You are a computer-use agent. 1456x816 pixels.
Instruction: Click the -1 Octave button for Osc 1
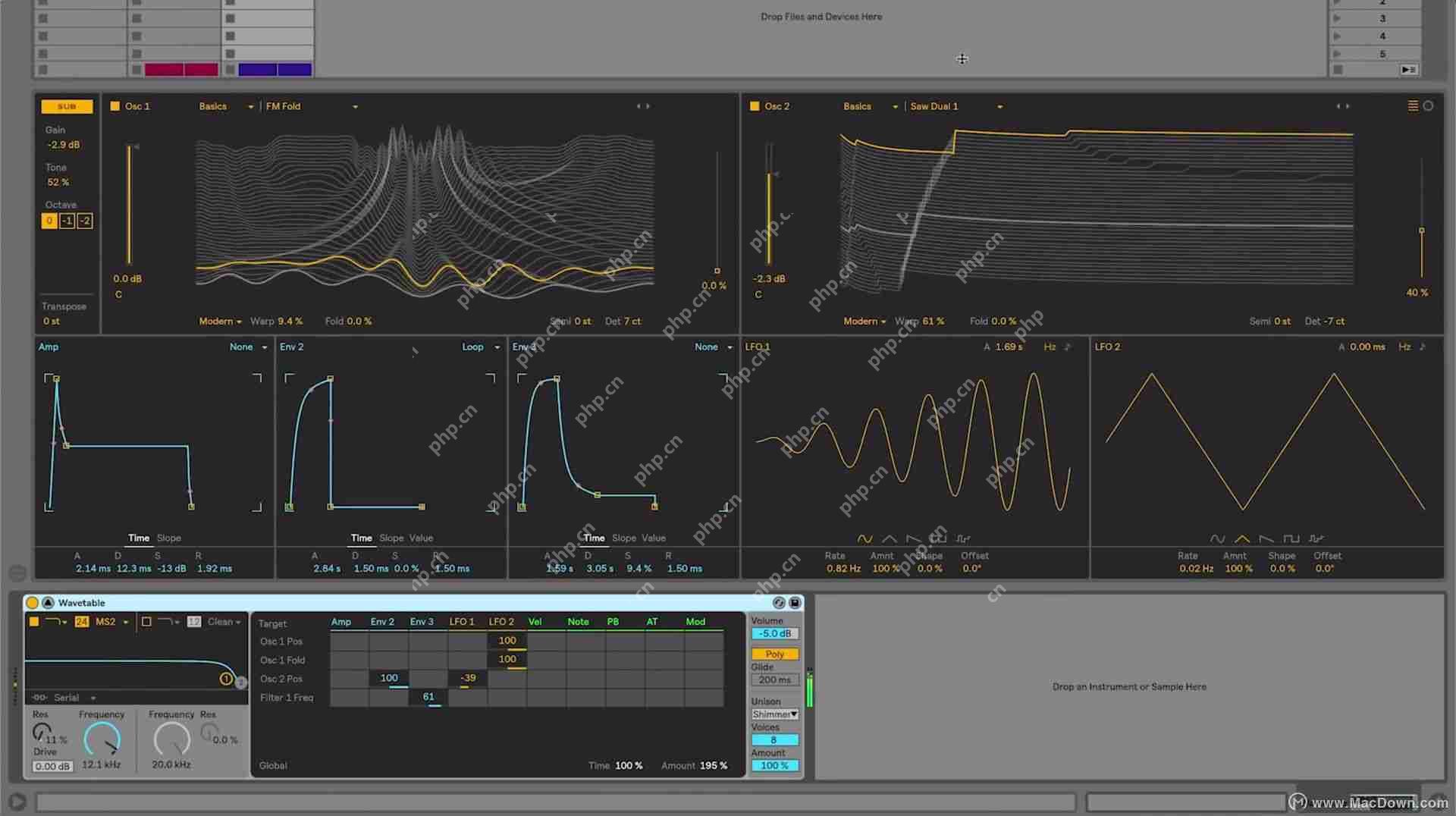[x=67, y=221]
